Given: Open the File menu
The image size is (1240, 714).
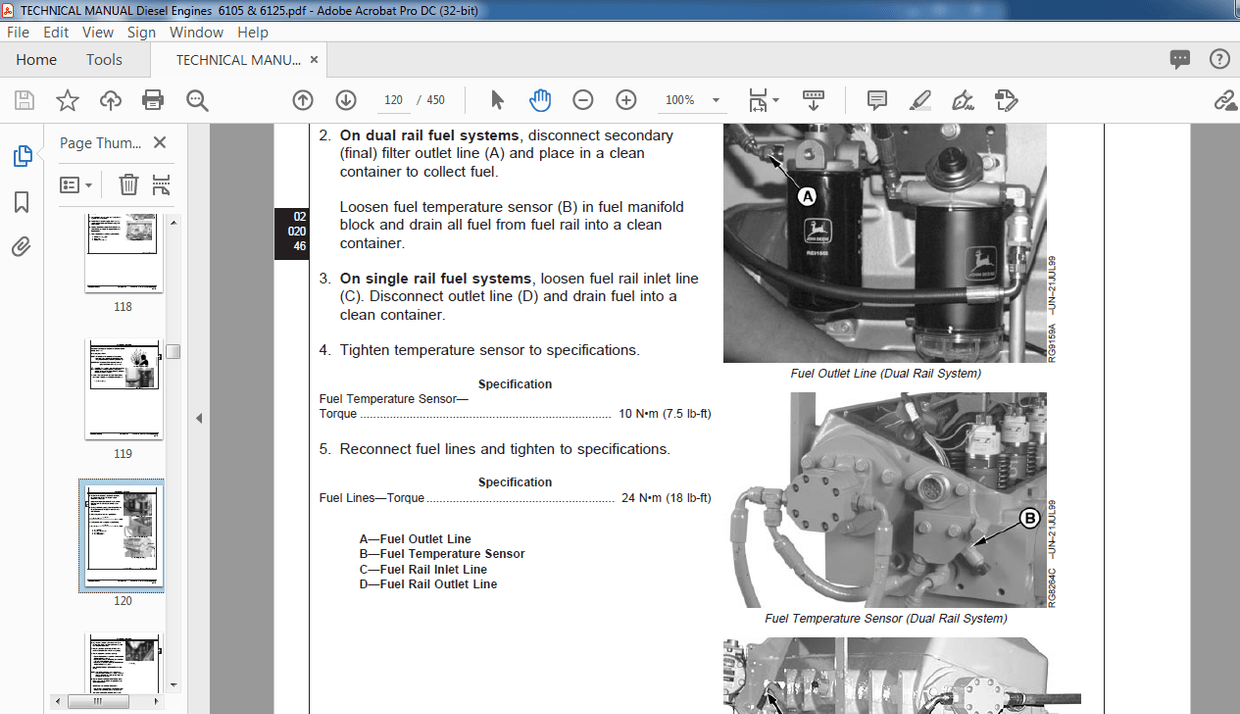Looking at the screenshot, I should (x=18, y=32).
